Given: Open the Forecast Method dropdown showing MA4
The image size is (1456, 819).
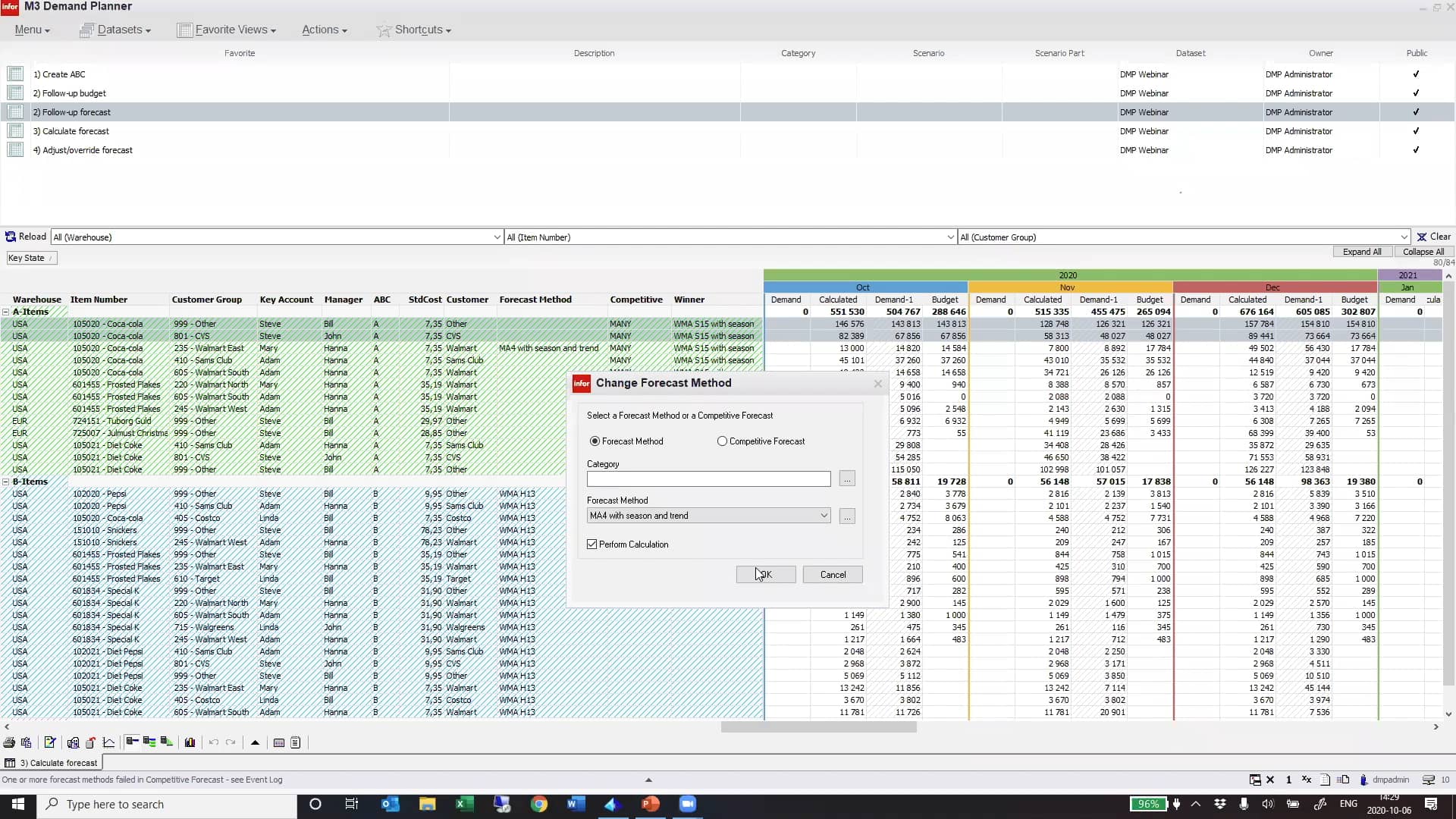Looking at the screenshot, I should coord(824,516).
